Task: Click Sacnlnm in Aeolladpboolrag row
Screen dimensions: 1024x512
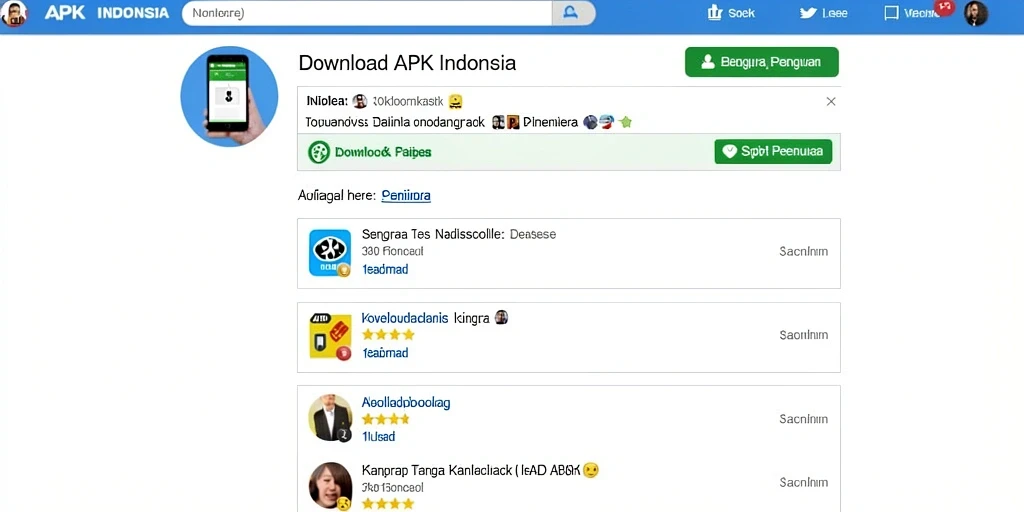Action: [803, 419]
